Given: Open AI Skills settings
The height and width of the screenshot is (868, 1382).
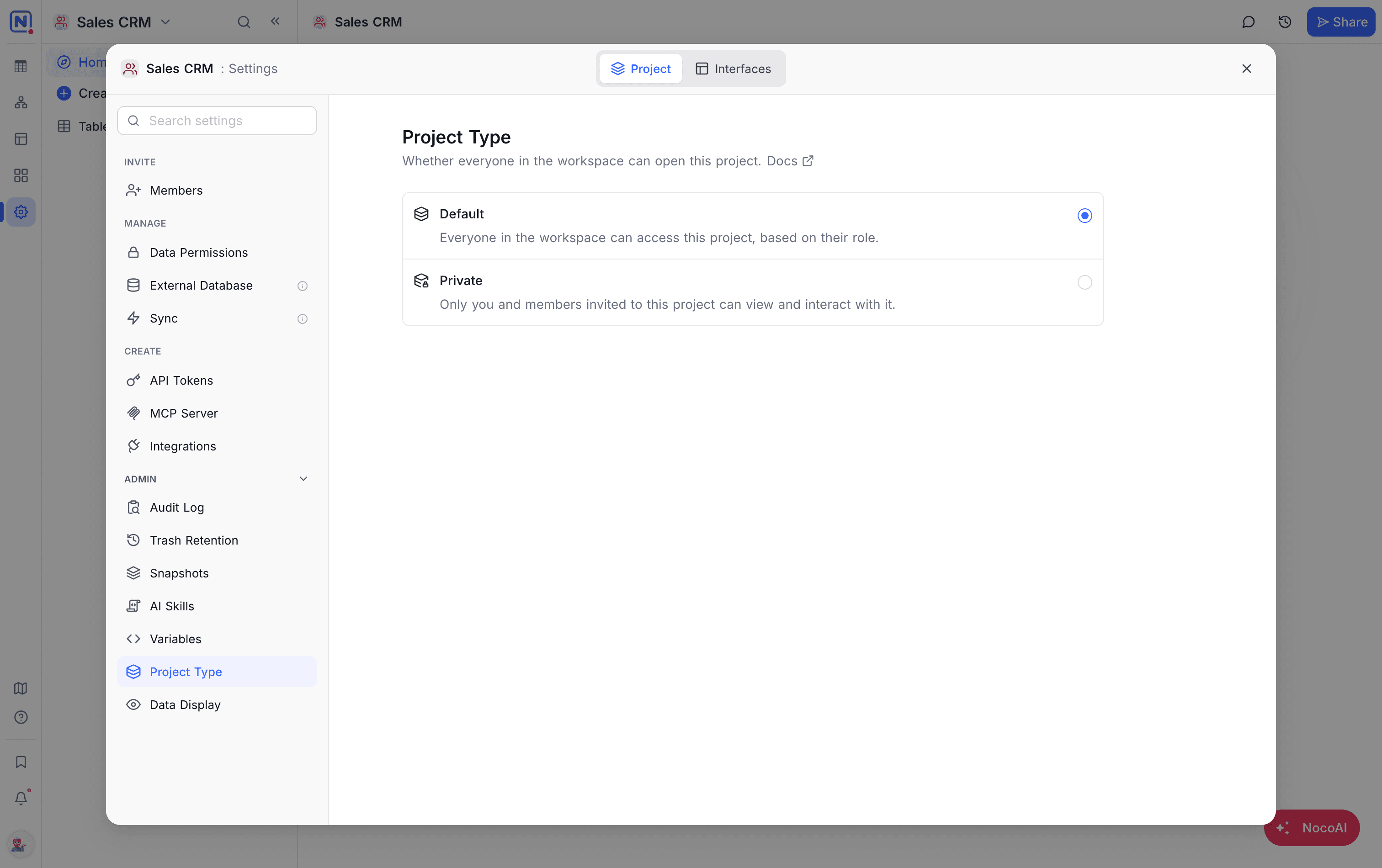Looking at the screenshot, I should click(217, 606).
